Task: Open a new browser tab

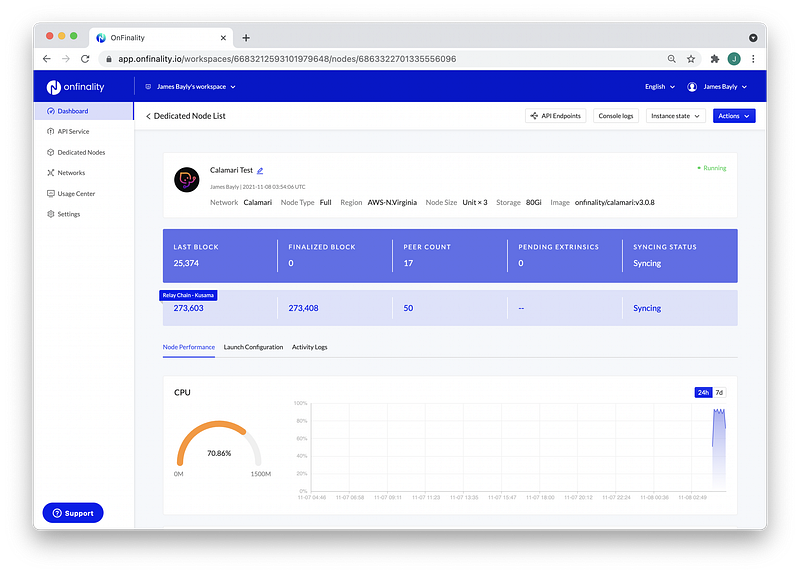Action: click(246, 38)
